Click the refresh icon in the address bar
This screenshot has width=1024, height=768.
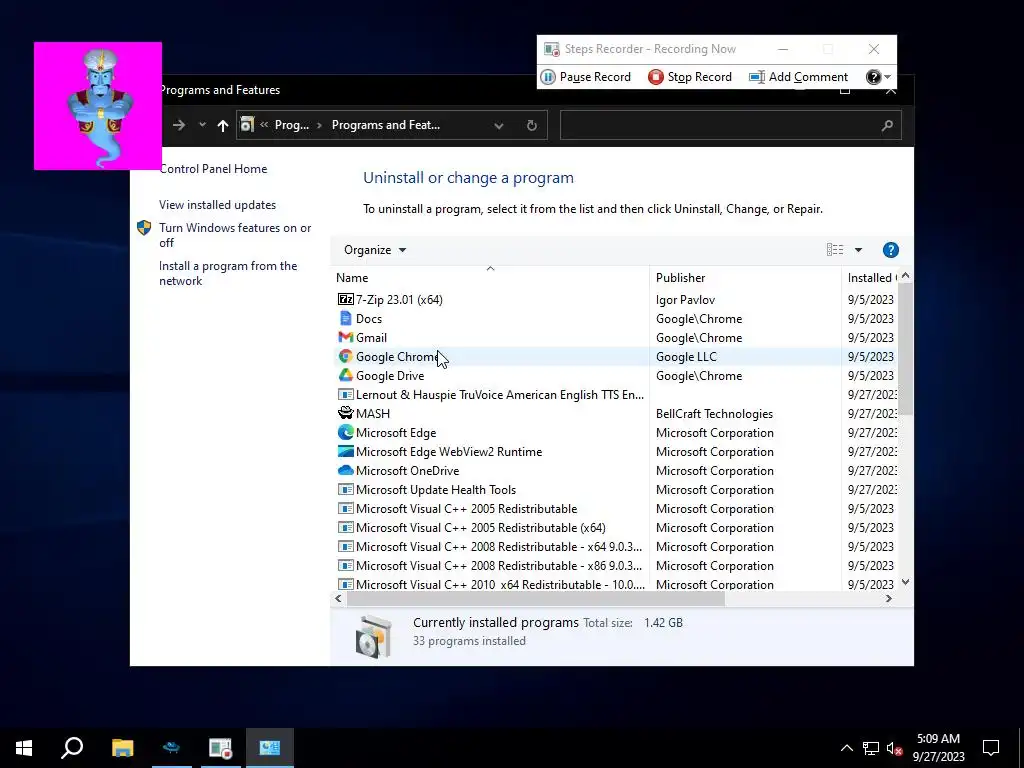pyautogui.click(x=532, y=125)
